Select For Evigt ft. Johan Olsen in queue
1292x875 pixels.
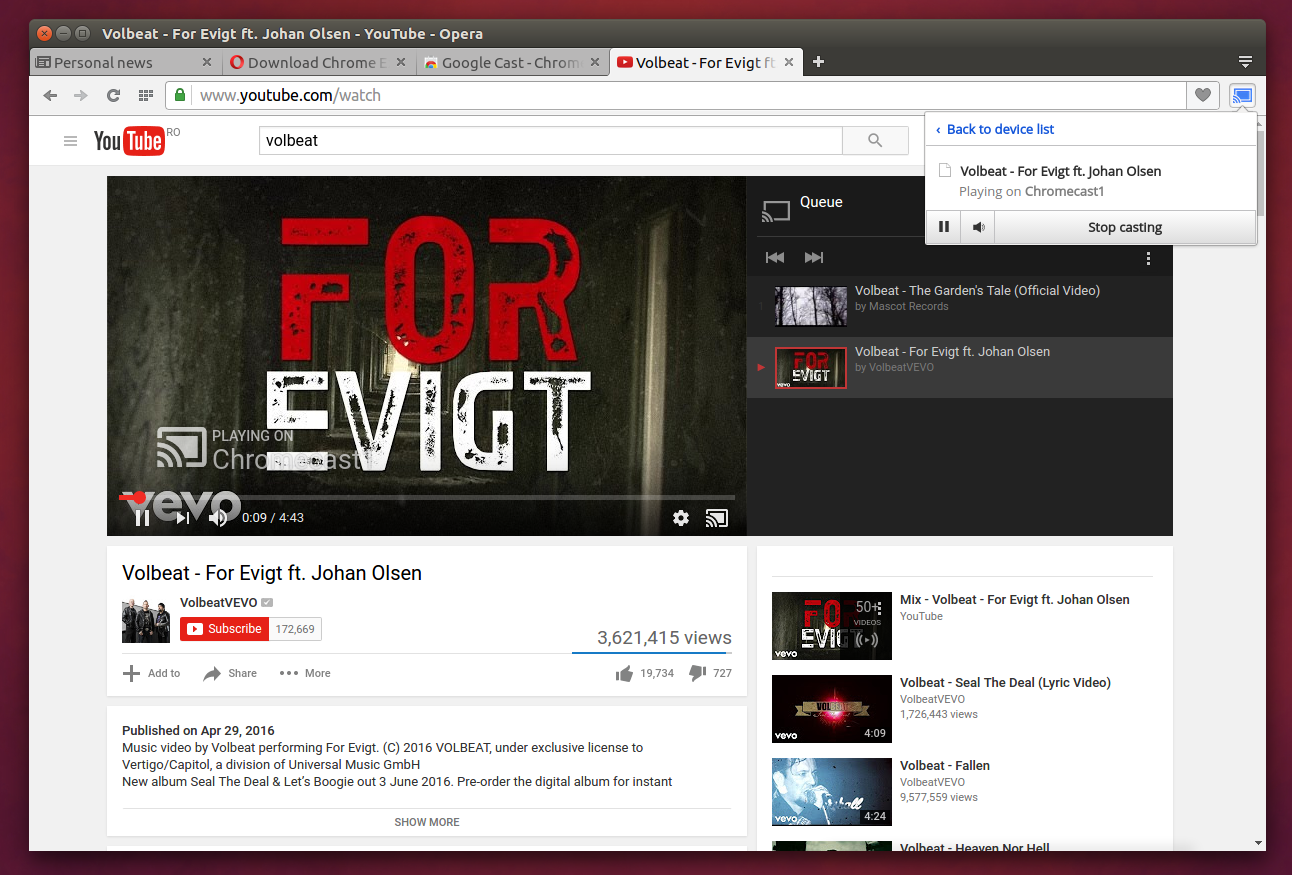coord(959,367)
